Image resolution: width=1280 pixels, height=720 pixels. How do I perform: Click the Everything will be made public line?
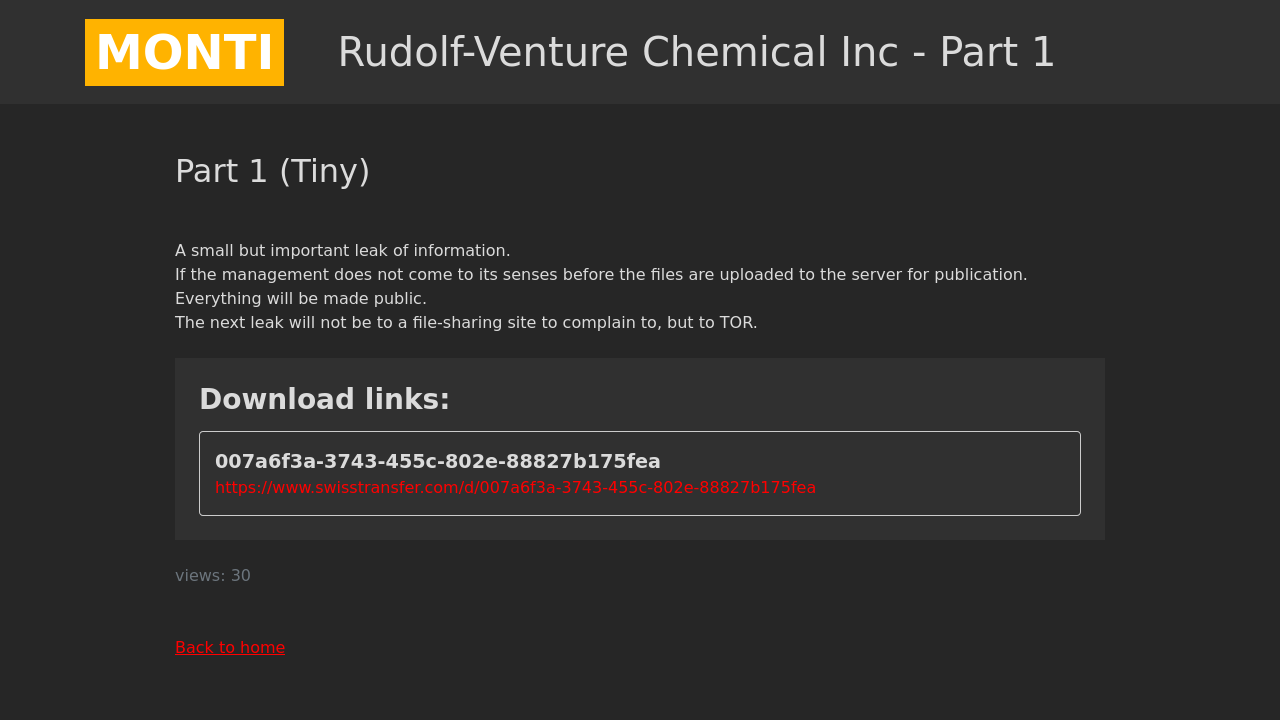pos(301,299)
